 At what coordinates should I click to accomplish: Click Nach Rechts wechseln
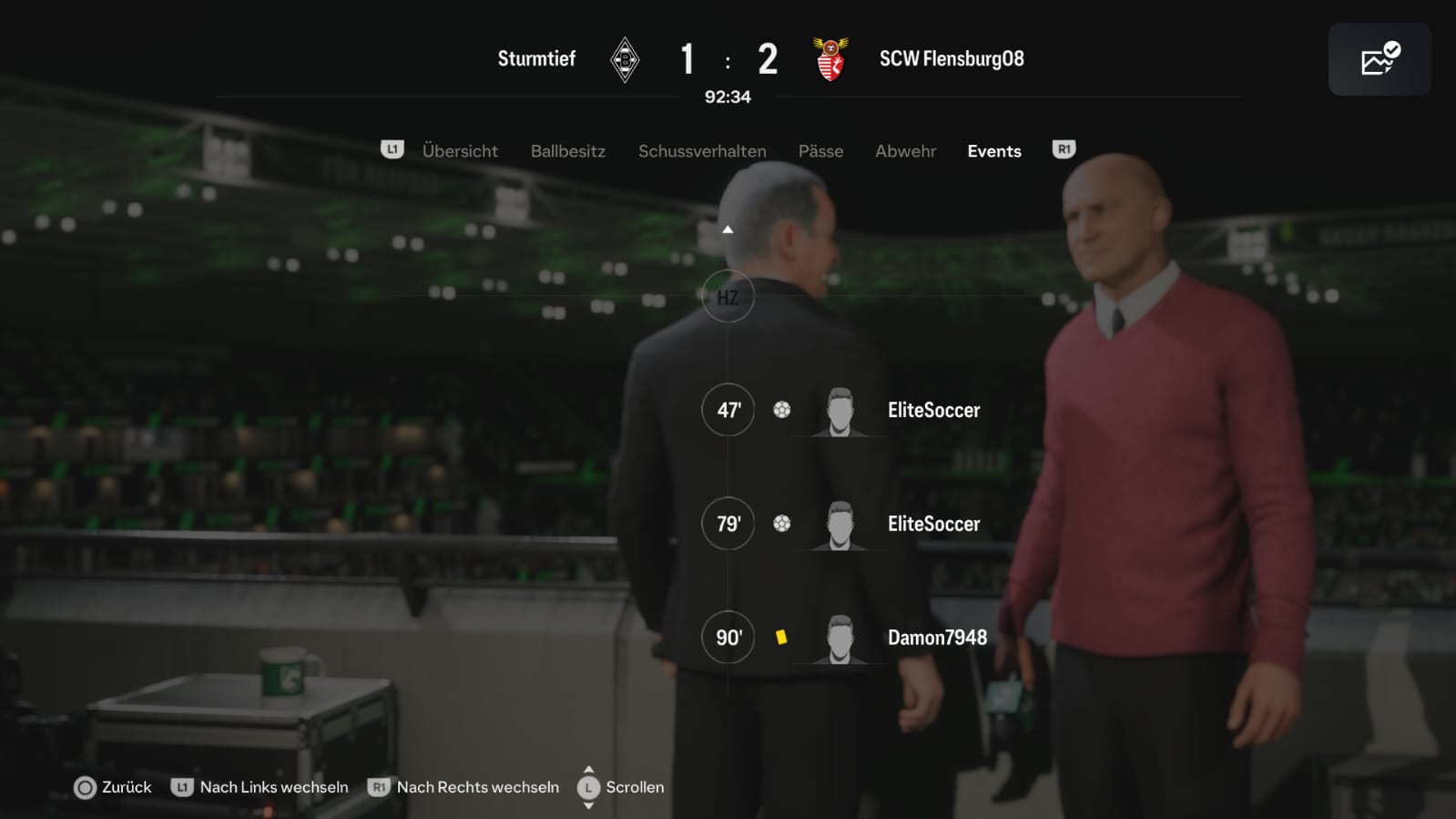(463, 787)
